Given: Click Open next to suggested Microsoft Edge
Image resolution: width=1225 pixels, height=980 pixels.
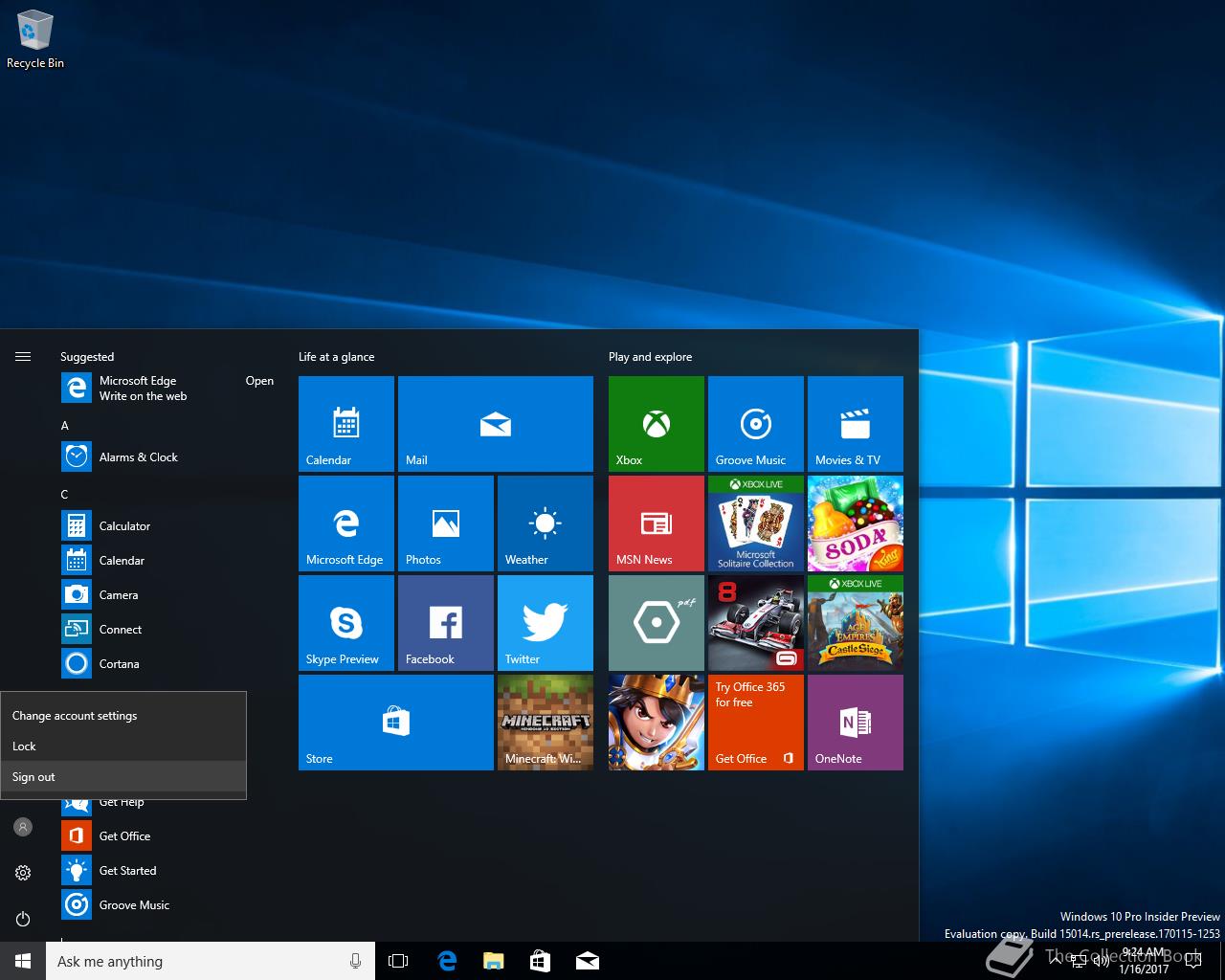Looking at the screenshot, I should coord(259,381).
